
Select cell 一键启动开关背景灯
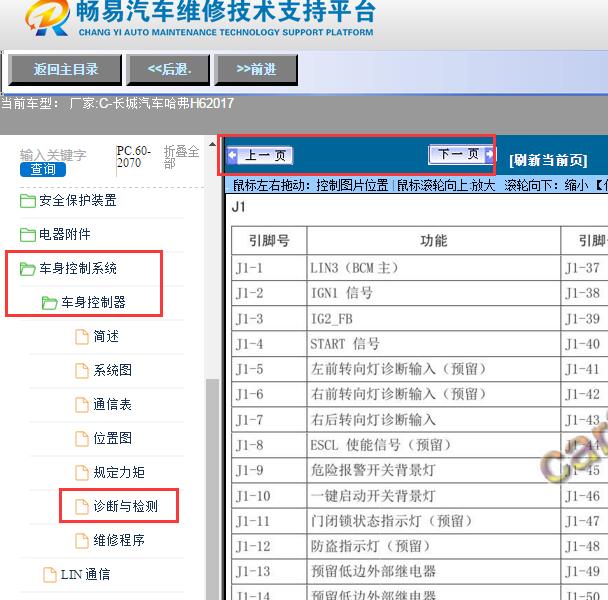tap(434, 496)
